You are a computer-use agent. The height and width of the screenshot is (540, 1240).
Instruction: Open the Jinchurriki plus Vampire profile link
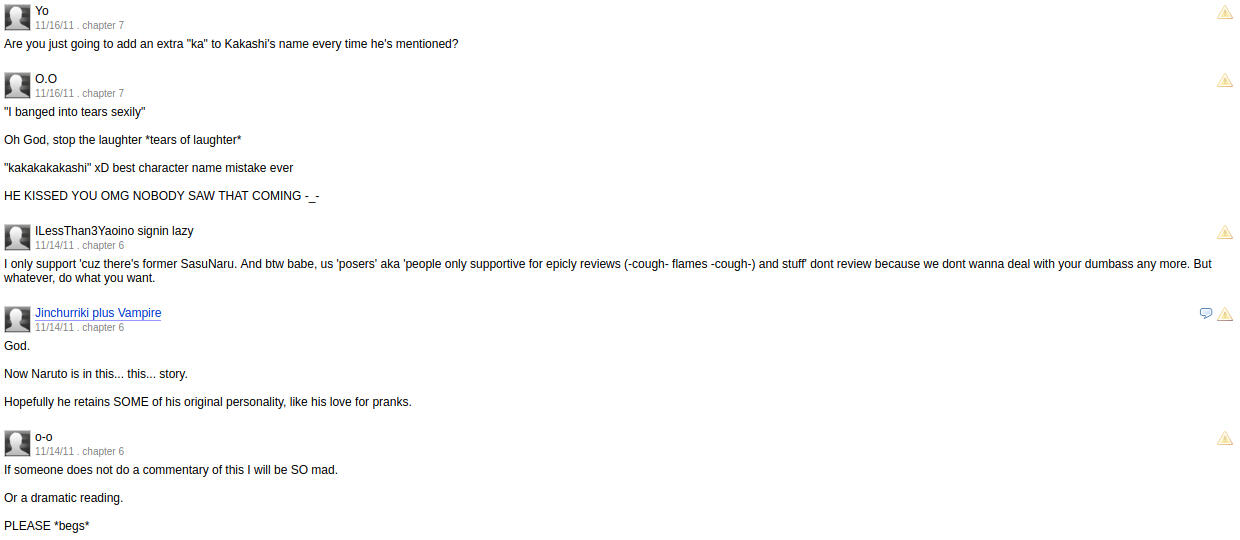tap(98, 313)
